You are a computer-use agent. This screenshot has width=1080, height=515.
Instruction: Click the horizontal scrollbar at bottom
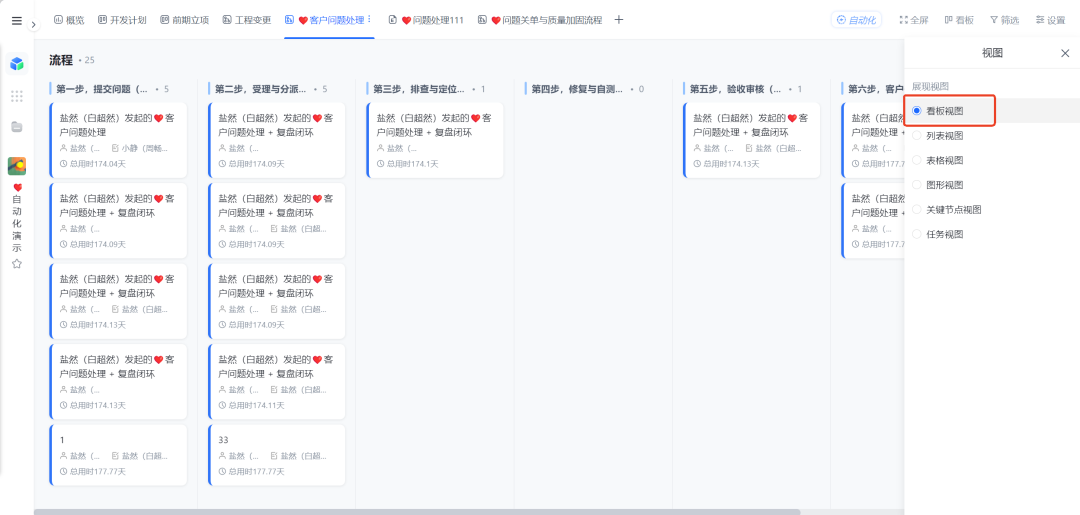point(417,512)
